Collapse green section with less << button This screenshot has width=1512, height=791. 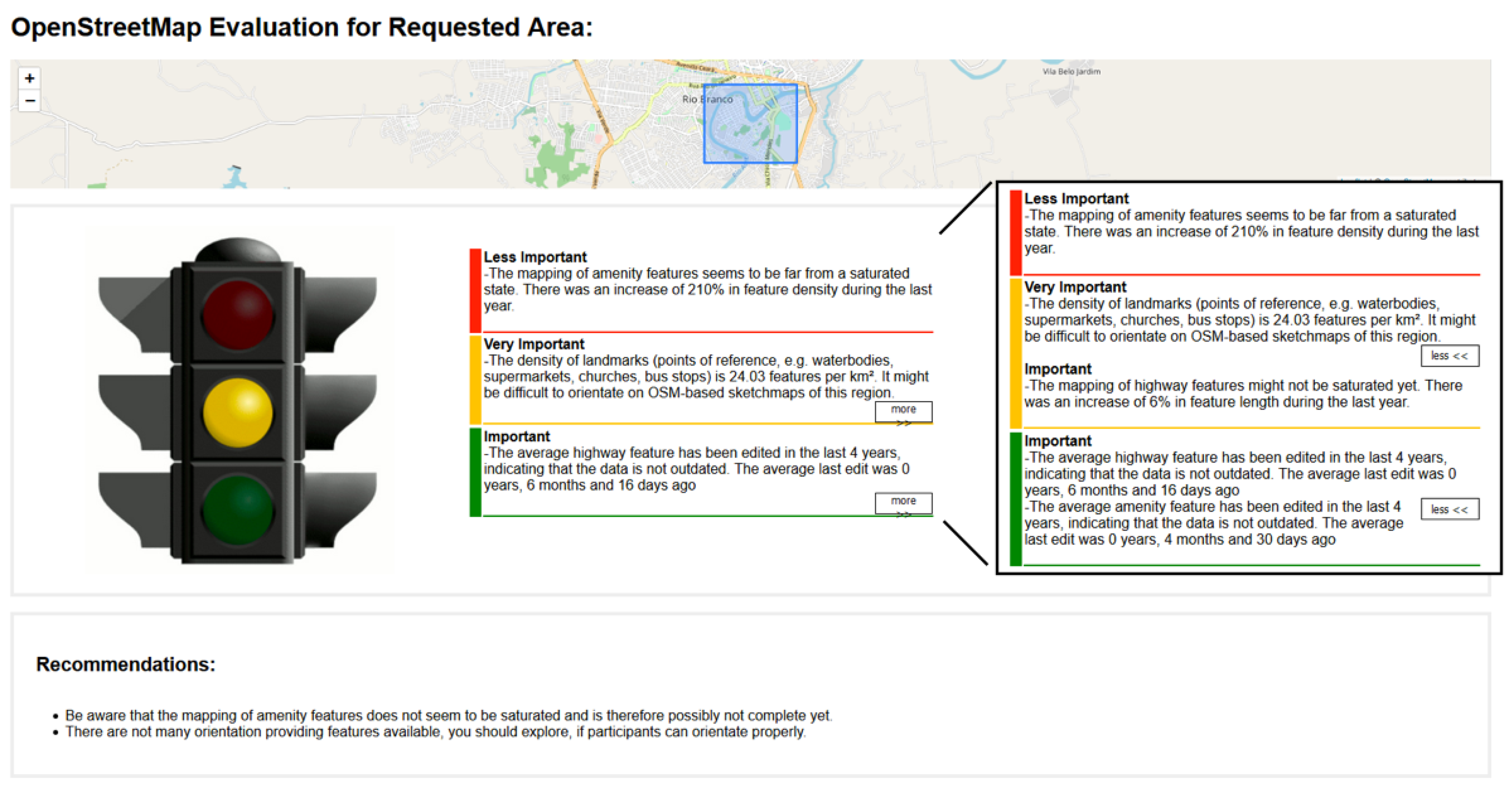(1449, 509)
